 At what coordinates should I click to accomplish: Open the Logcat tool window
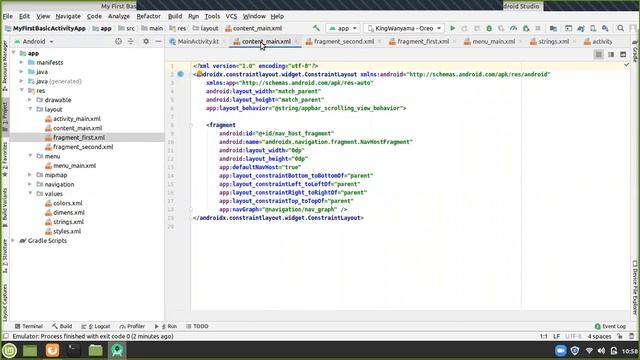(x=96, y=326)
